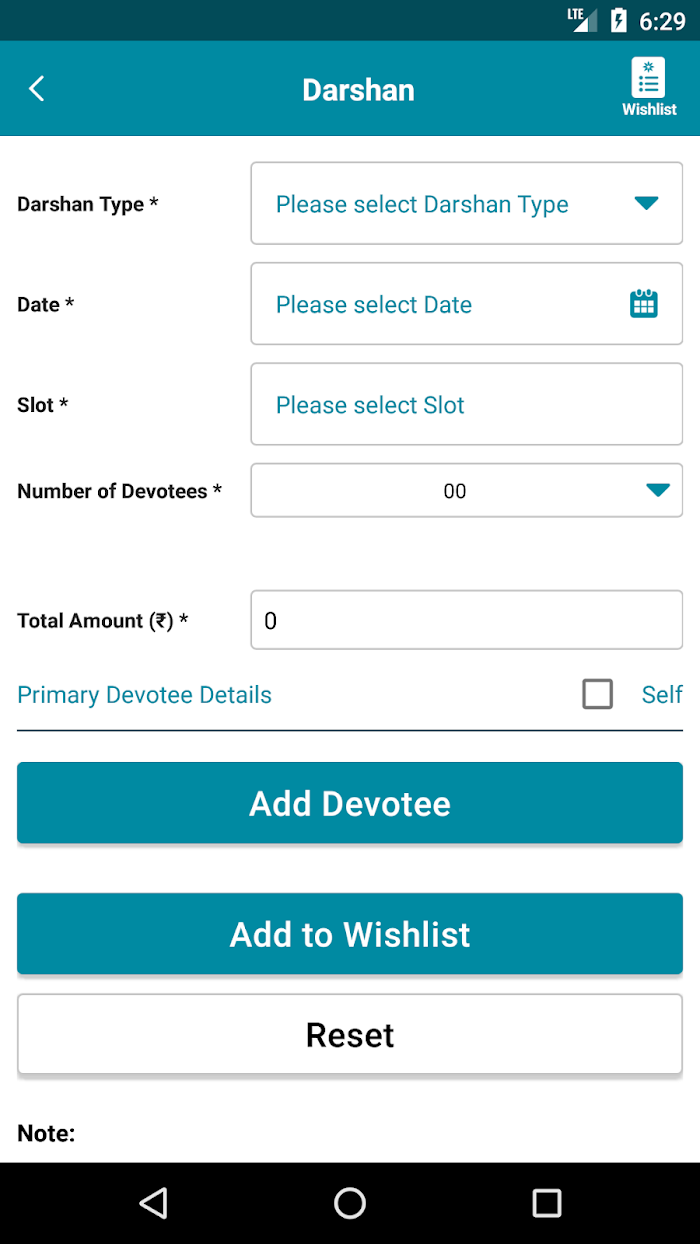The image size is (700, 1244).
Task: Check the Self checkbox
Action: [x=597, y=694]
